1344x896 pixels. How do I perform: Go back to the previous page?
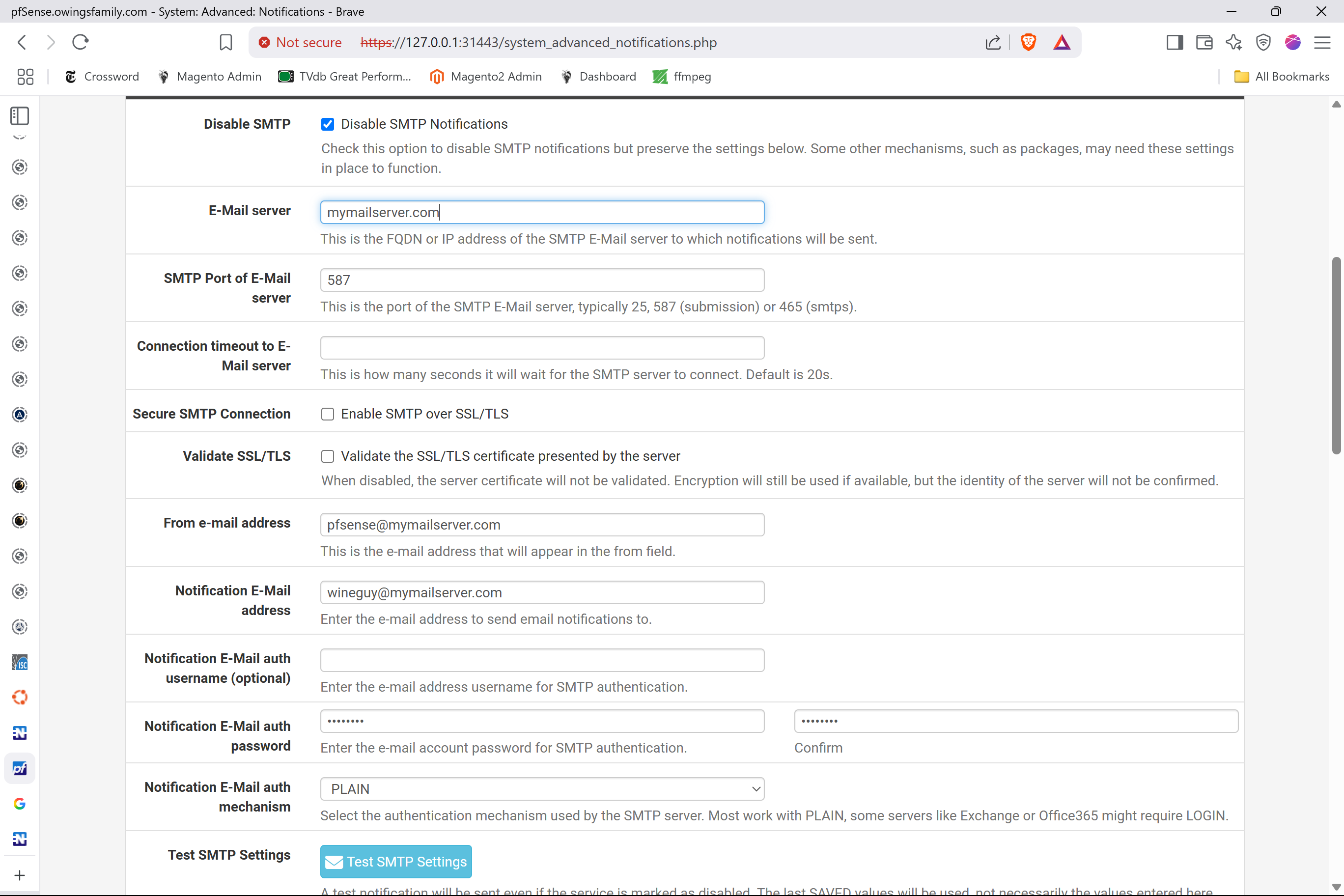22,42
